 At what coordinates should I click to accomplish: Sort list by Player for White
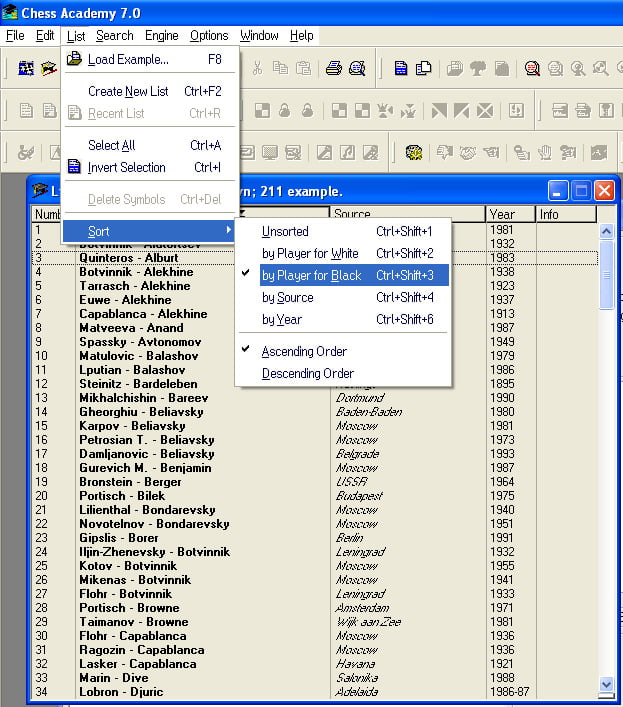click(344, 253)
